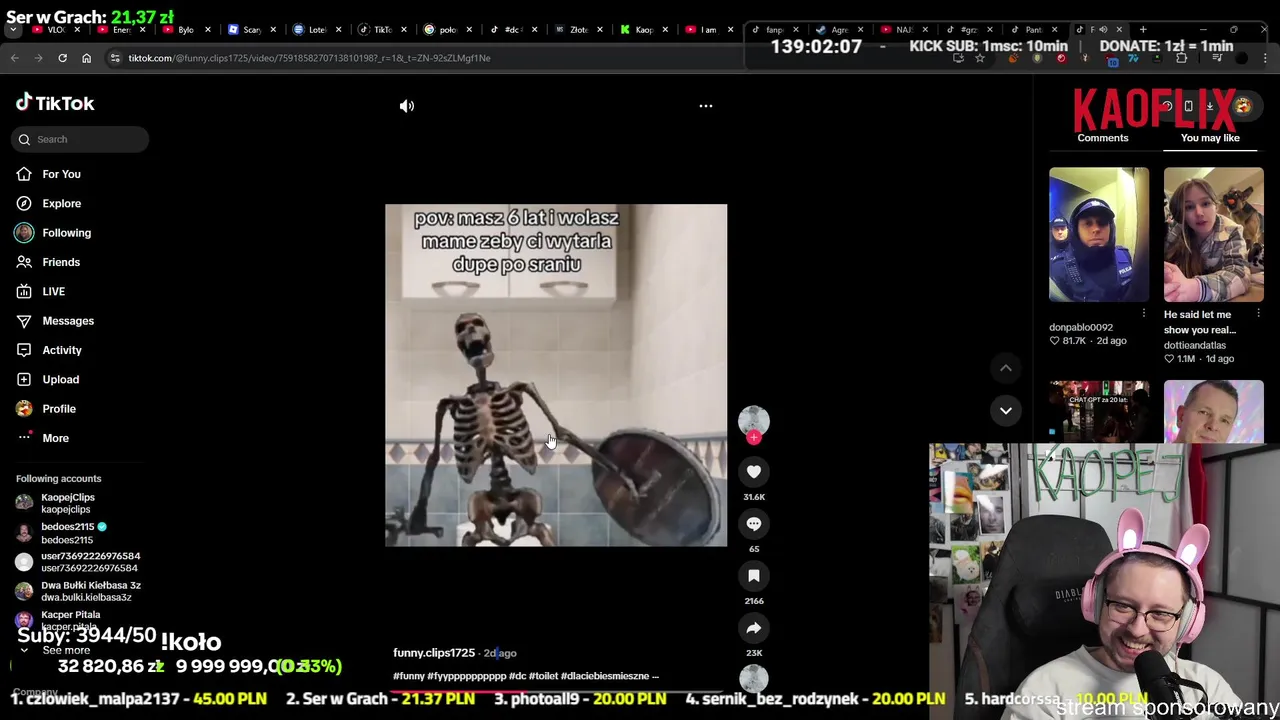
Task: Open options for dottieandatlas video
Action: click(1258, 314)
